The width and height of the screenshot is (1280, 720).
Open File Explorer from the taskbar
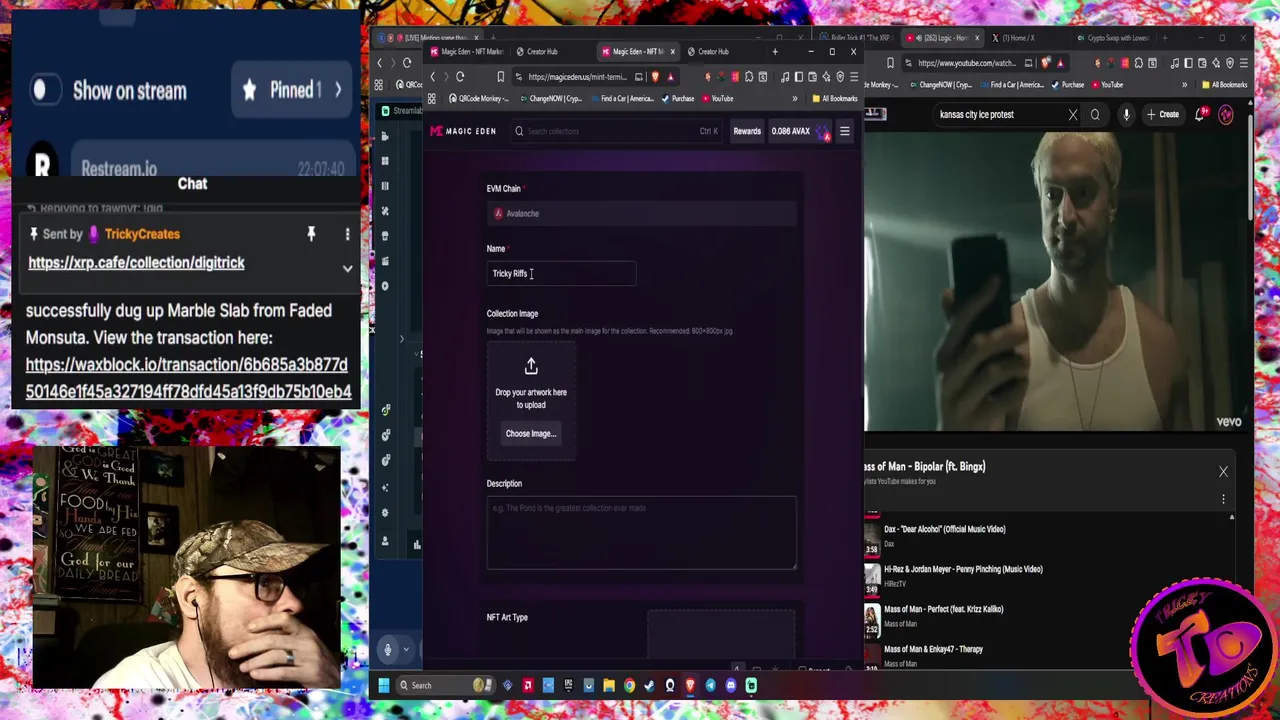608,685
